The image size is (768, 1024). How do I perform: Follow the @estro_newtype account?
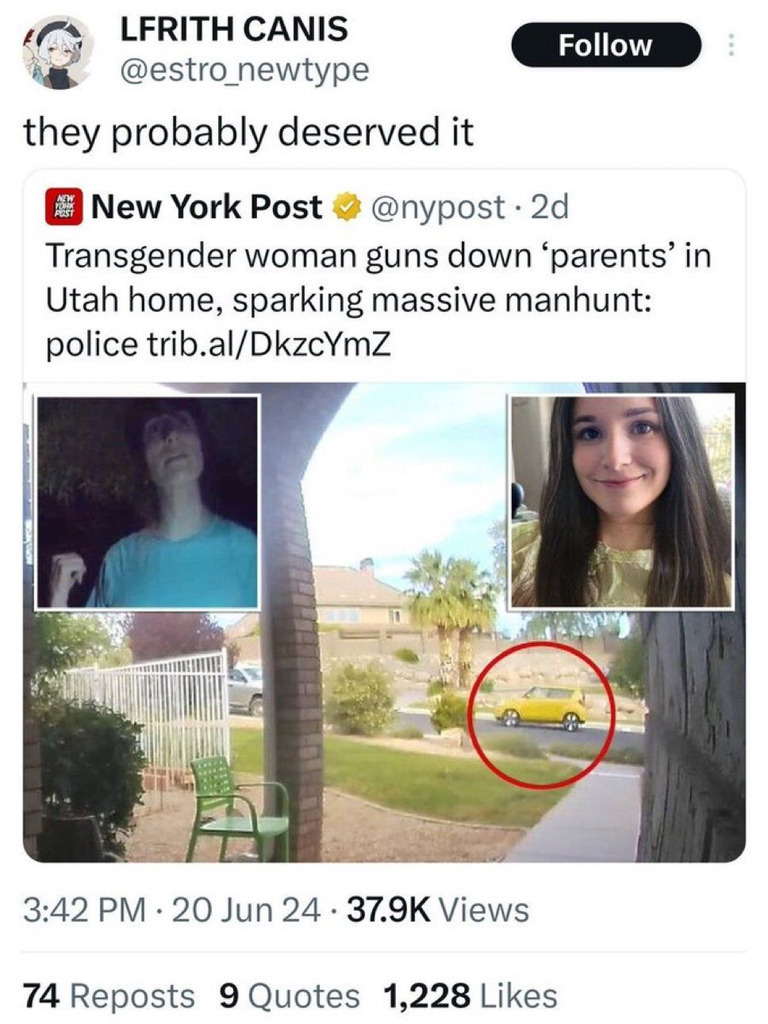[x=605, y=45]
